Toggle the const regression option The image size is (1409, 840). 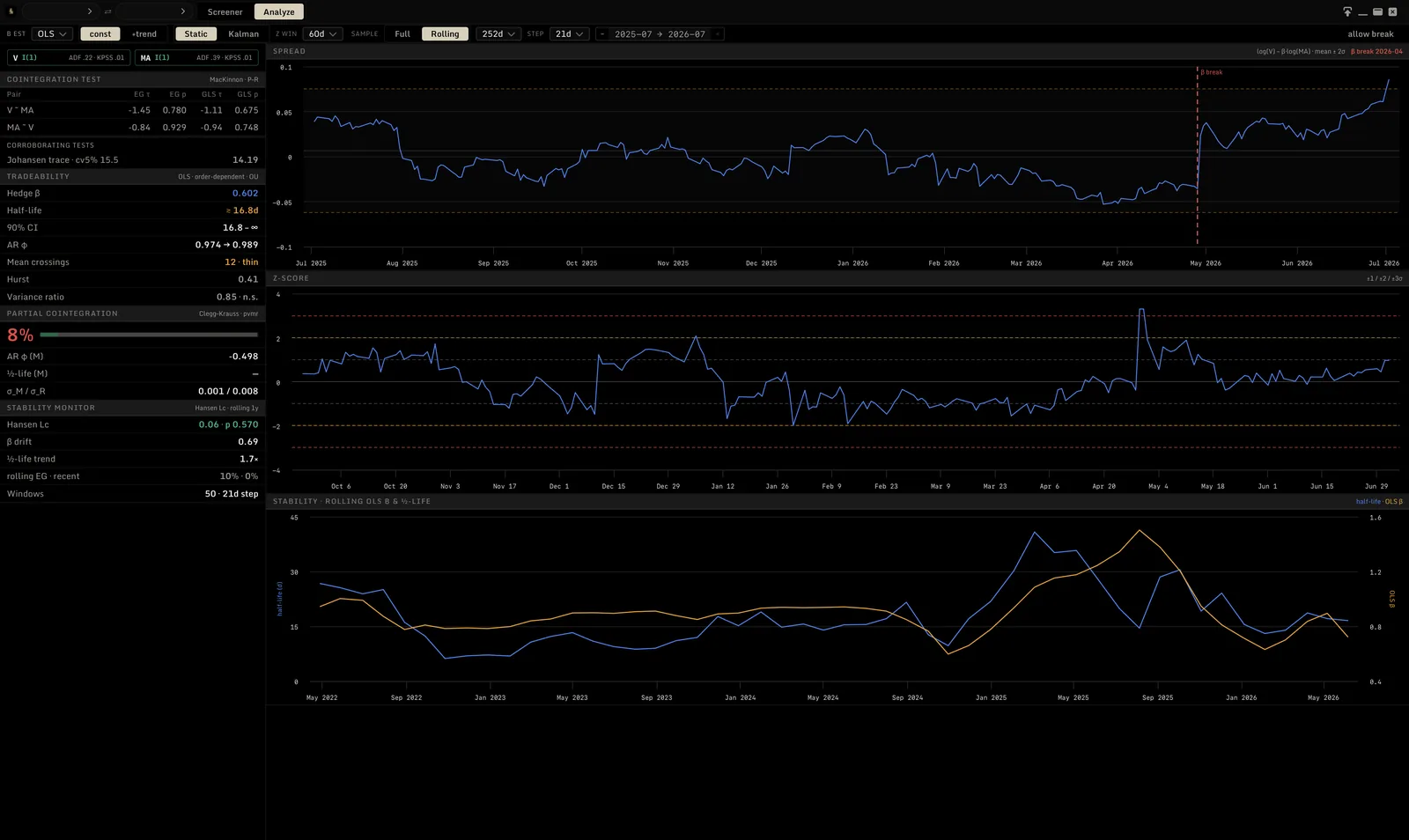pos(100,33)
